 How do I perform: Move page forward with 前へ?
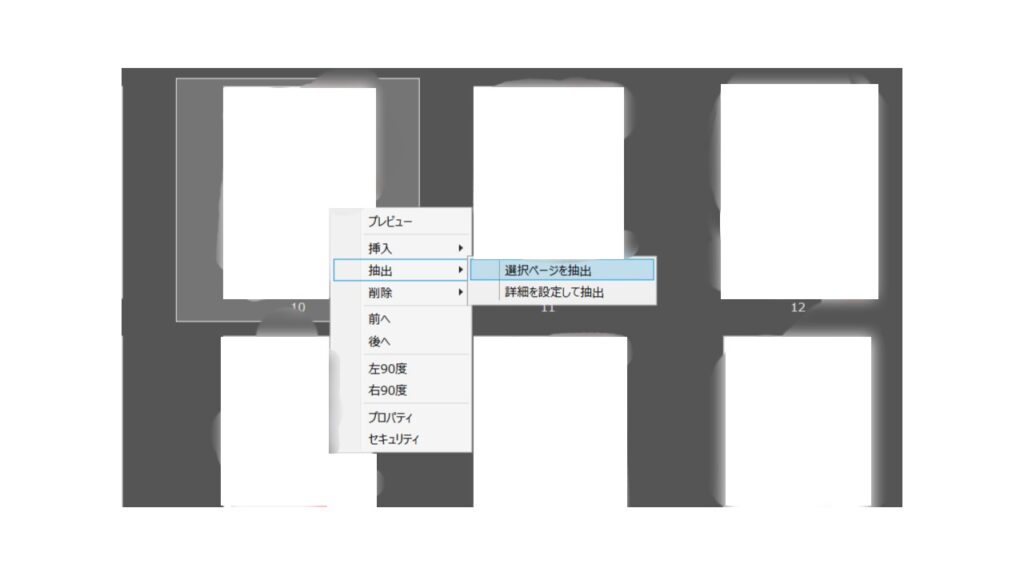tap(401, 319)
